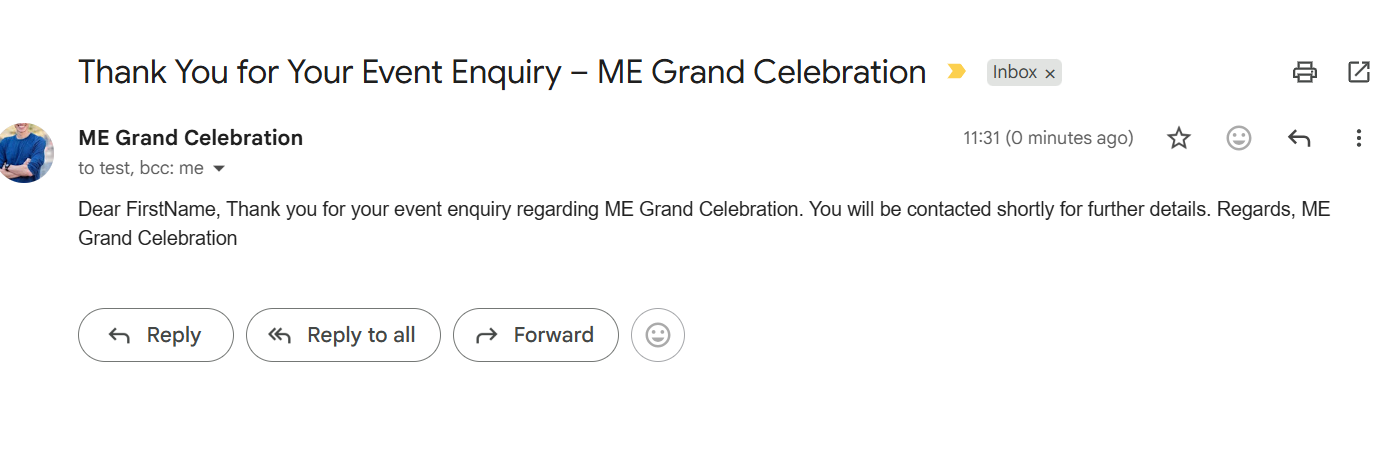This screenshot has width=1395, height=459.
Task: Click the sender's profile picture
Action: pyautogui.click(x=24, y=153)
